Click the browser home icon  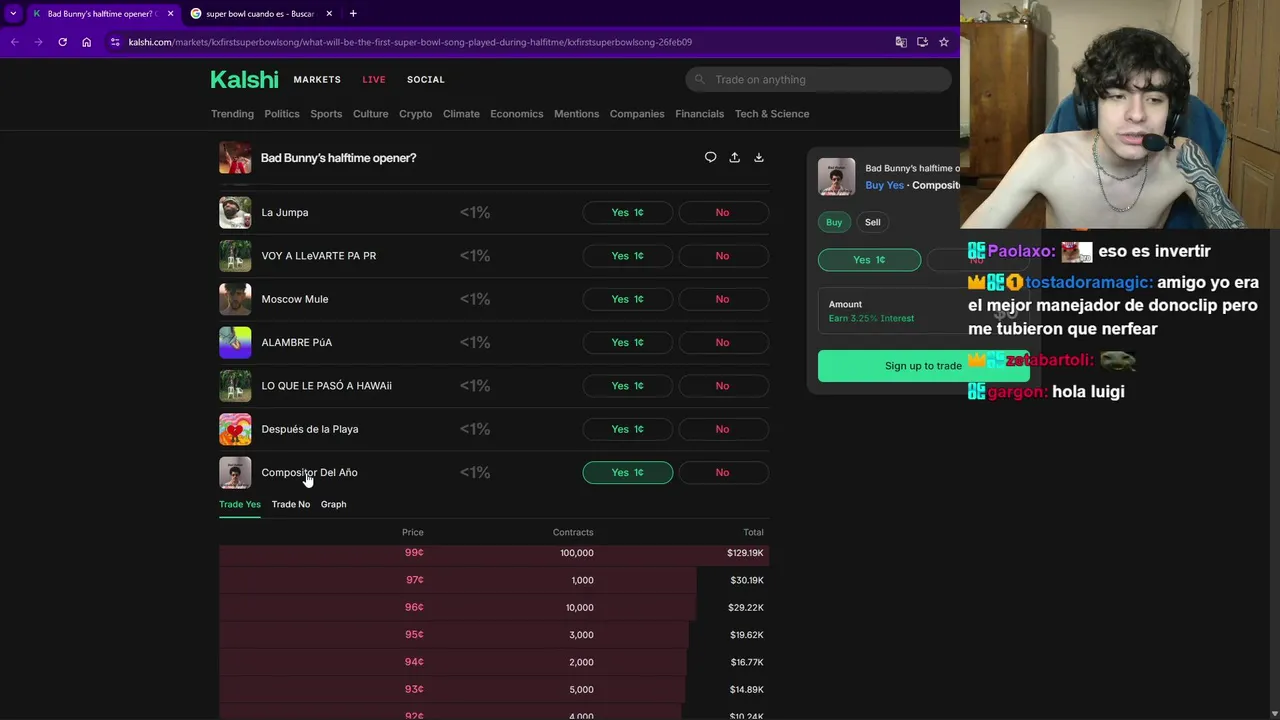coord(86,42)
